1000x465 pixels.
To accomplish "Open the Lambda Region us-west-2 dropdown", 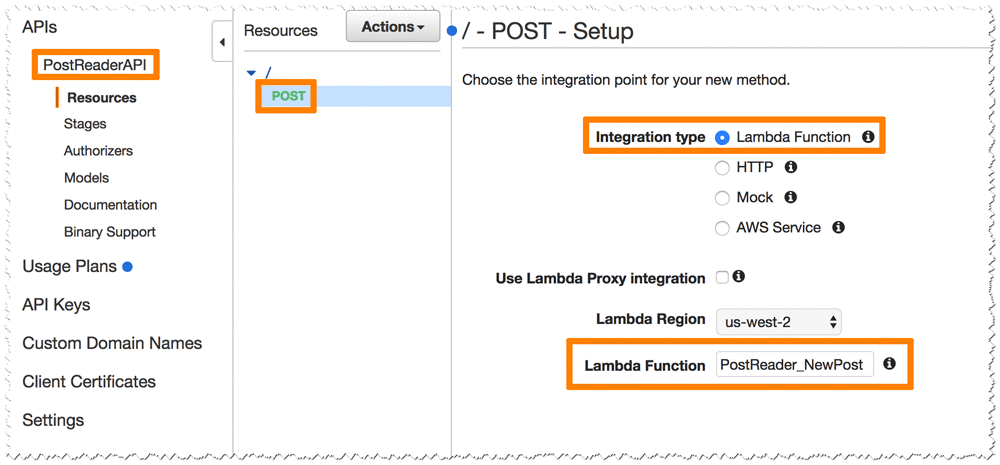I will (778, 322).
